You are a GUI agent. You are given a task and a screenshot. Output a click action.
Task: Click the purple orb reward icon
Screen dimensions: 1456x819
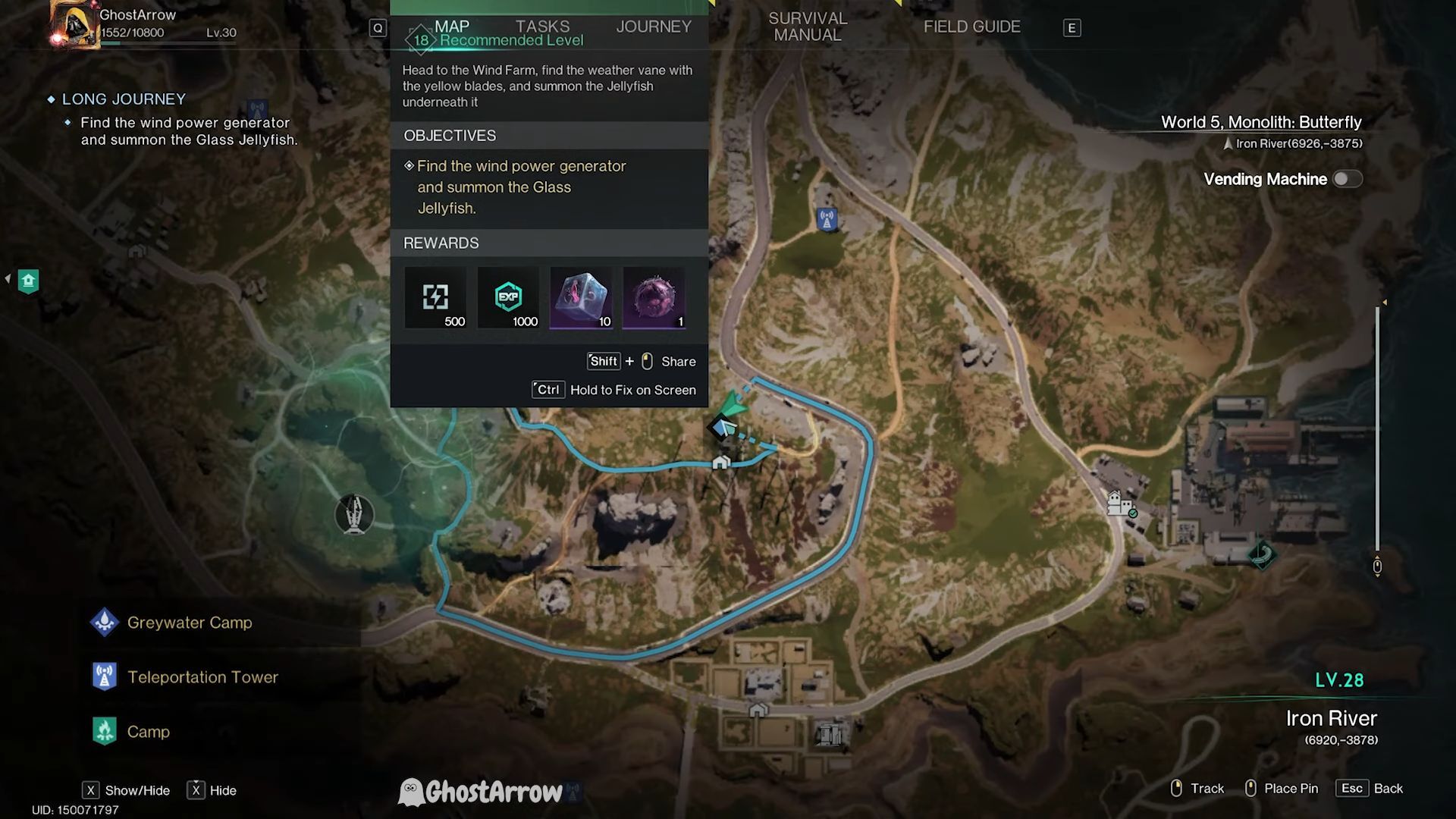tap(654, 296)
